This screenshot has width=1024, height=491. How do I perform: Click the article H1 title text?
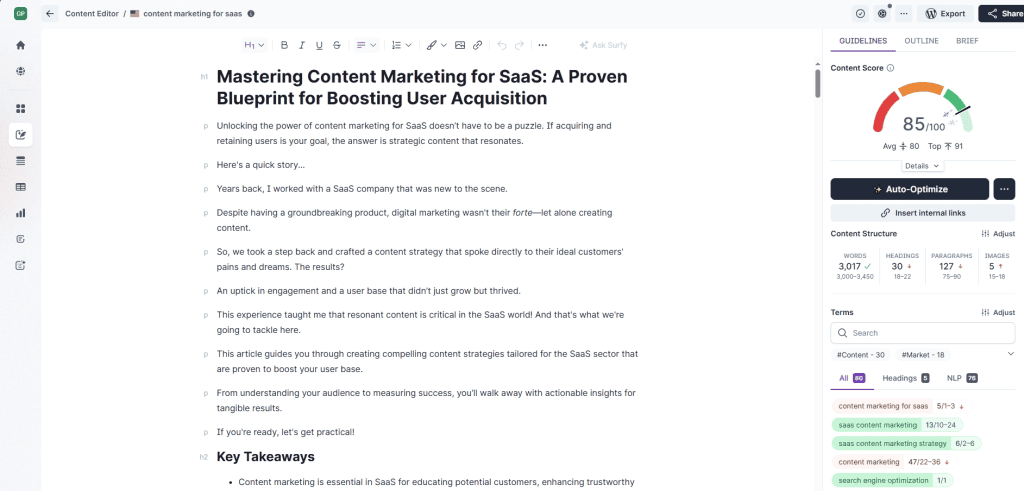coord(422,87)
